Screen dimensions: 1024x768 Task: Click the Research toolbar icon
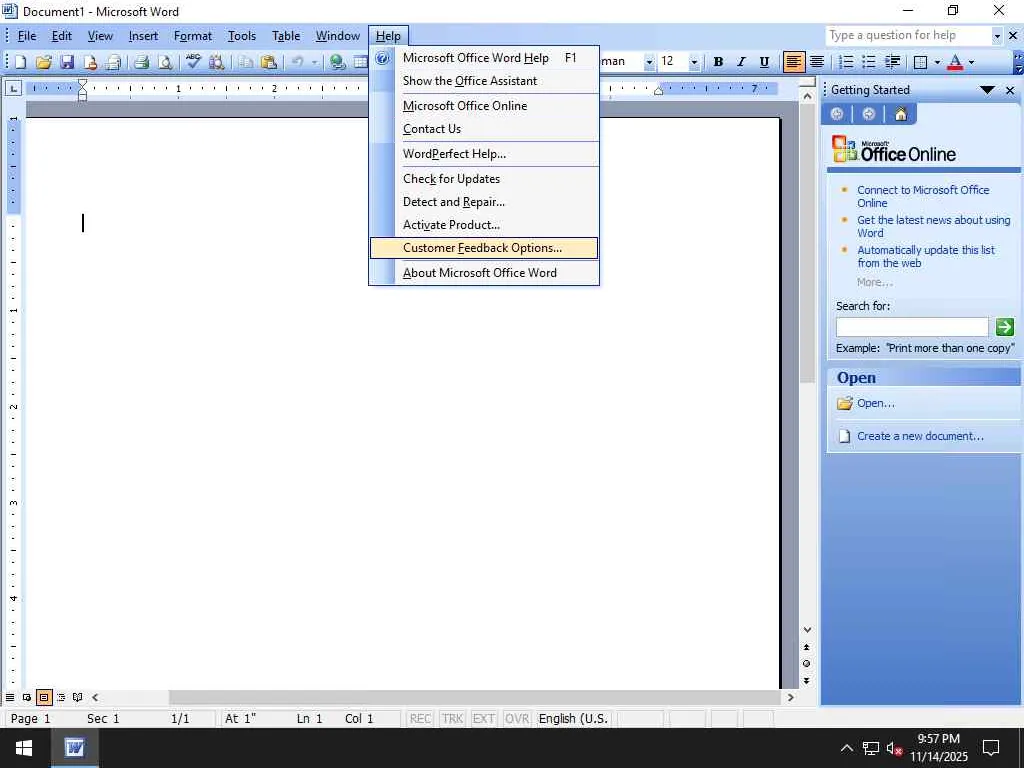click(x=216, y=62)
